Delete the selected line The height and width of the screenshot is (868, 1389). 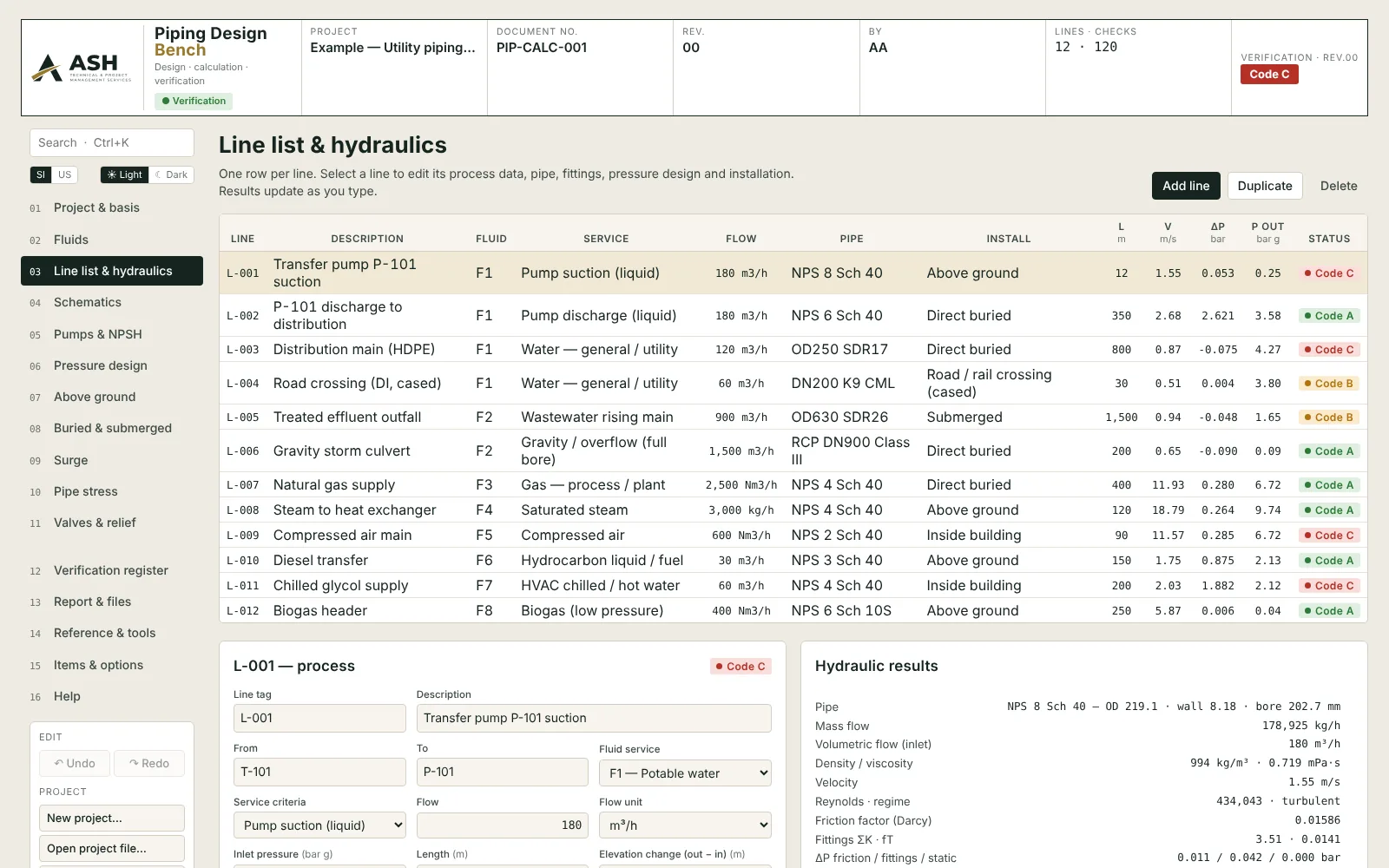[1339, 186]
